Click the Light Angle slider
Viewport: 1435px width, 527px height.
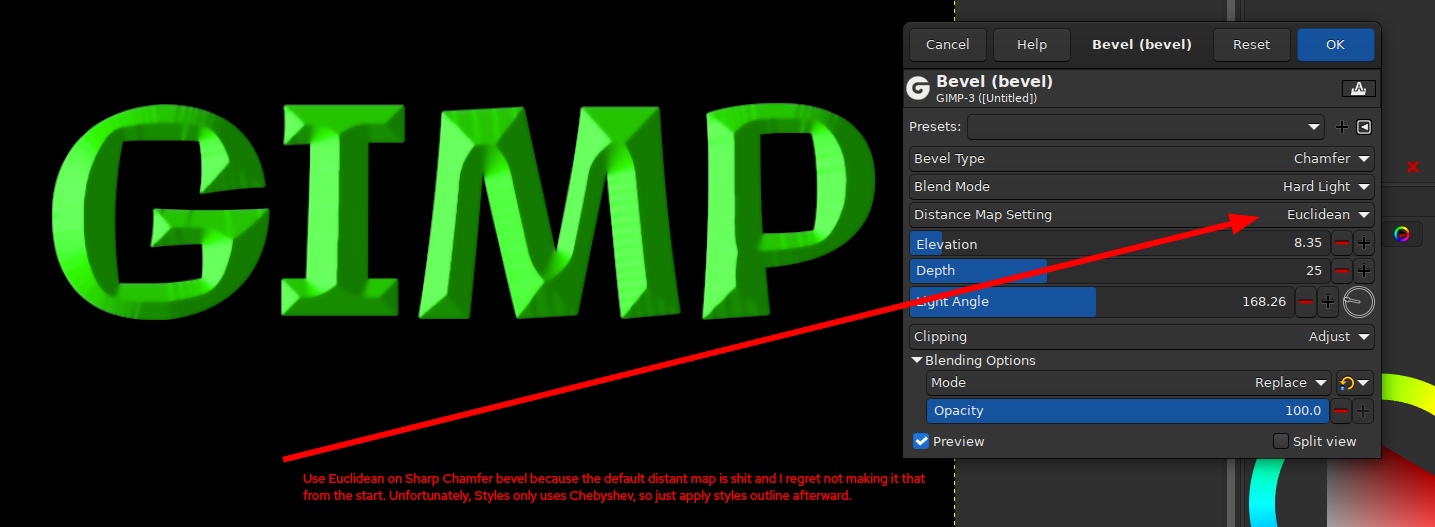pos(1101,301)
